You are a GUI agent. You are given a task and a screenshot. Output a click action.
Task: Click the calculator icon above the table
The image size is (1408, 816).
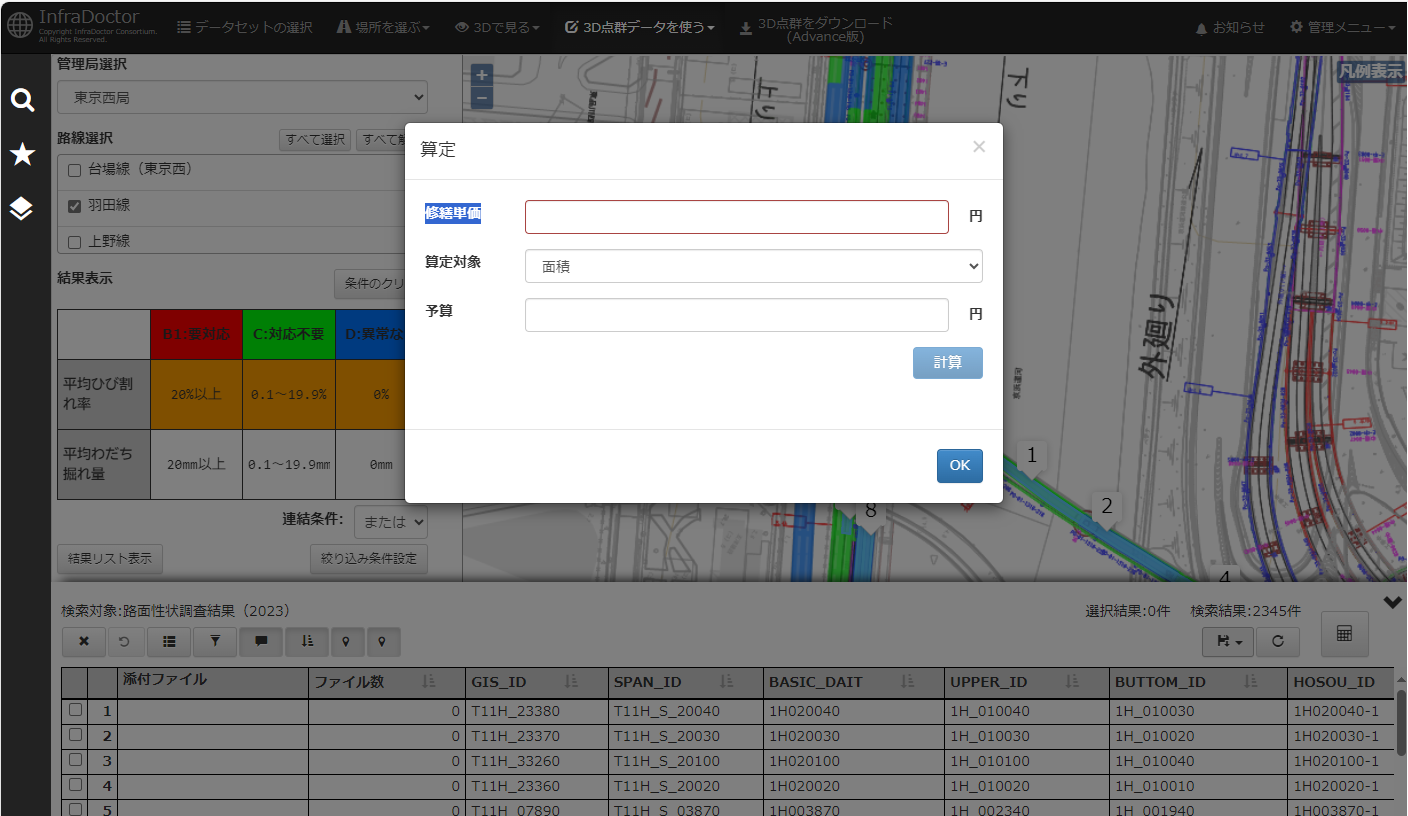(1344, 634)
